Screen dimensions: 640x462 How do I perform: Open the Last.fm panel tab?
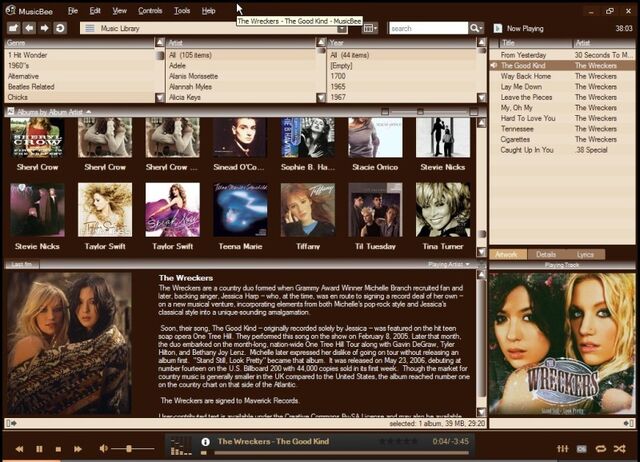tap(22, 264)
